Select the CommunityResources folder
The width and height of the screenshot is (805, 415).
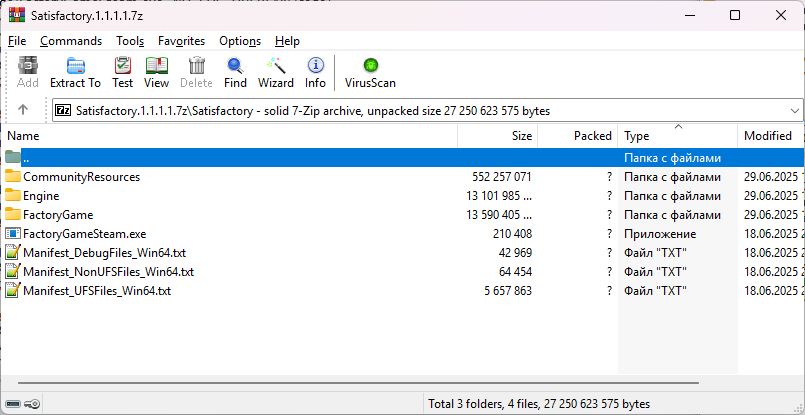[x=81, y=177]
